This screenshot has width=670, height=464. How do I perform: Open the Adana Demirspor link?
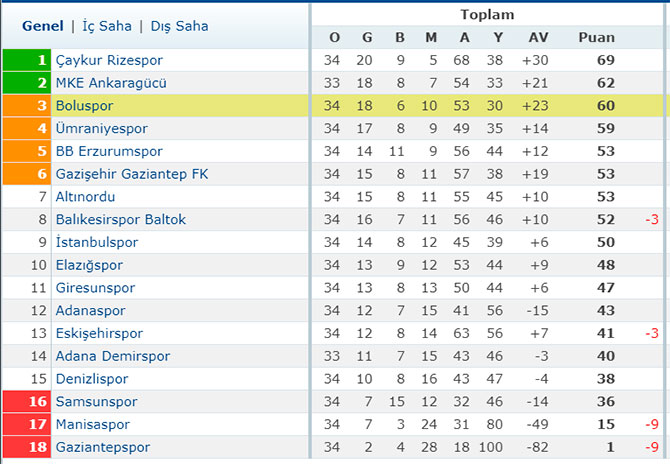(x=113, y=356)
